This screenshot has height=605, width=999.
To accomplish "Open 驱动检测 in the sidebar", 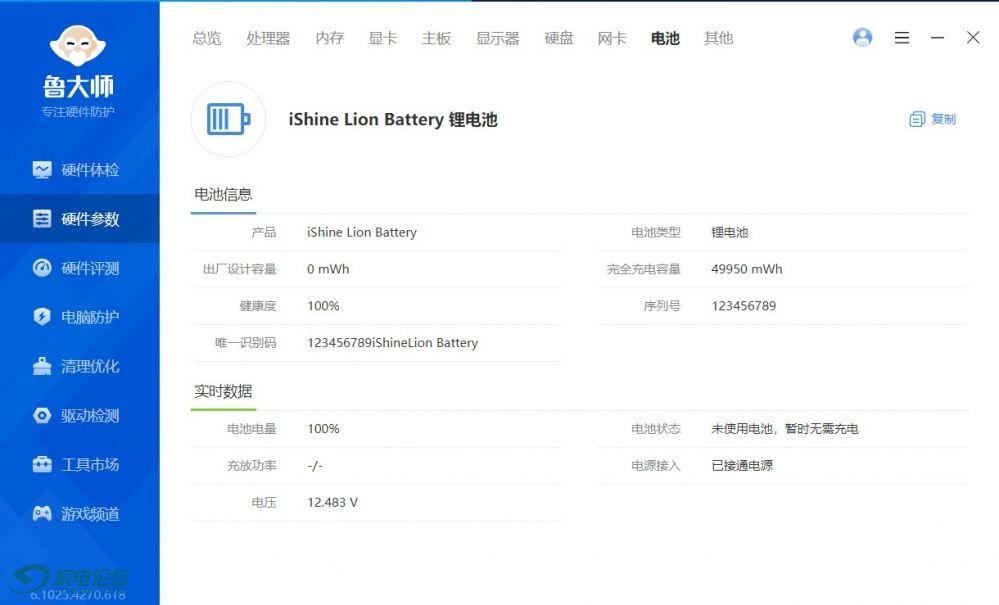I will click(x=80, y=416).
